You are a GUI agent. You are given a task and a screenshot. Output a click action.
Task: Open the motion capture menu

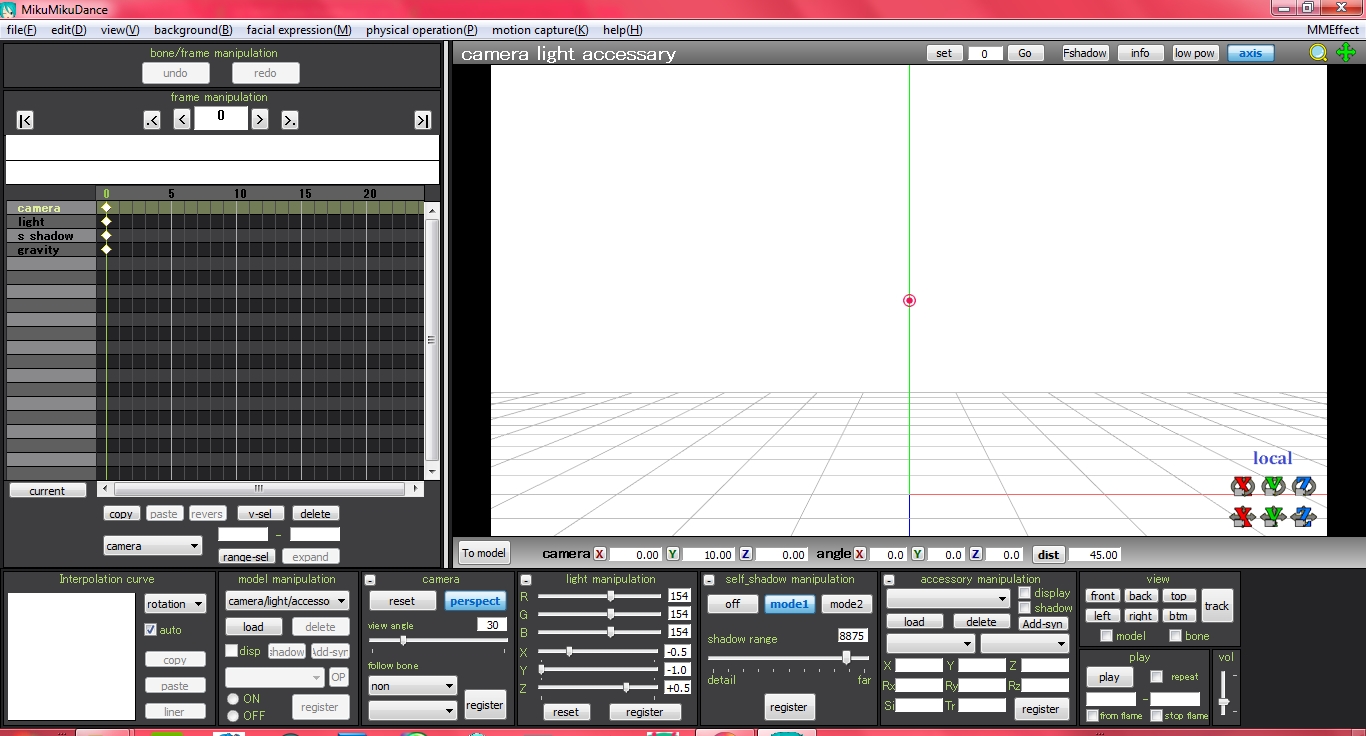coord(540,30)
